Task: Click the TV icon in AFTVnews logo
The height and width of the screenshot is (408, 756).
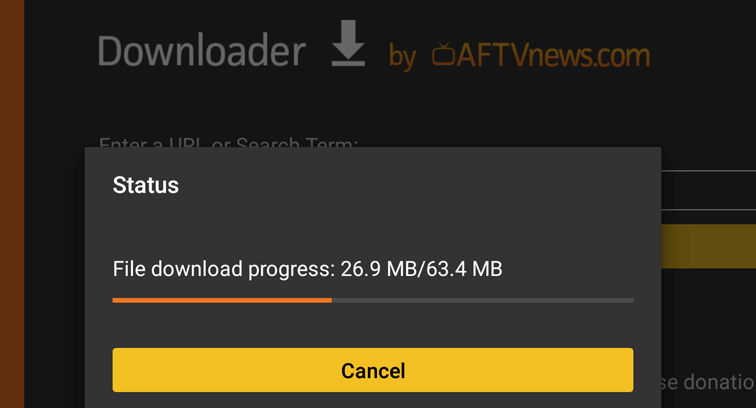Action: tap(443, 55)
